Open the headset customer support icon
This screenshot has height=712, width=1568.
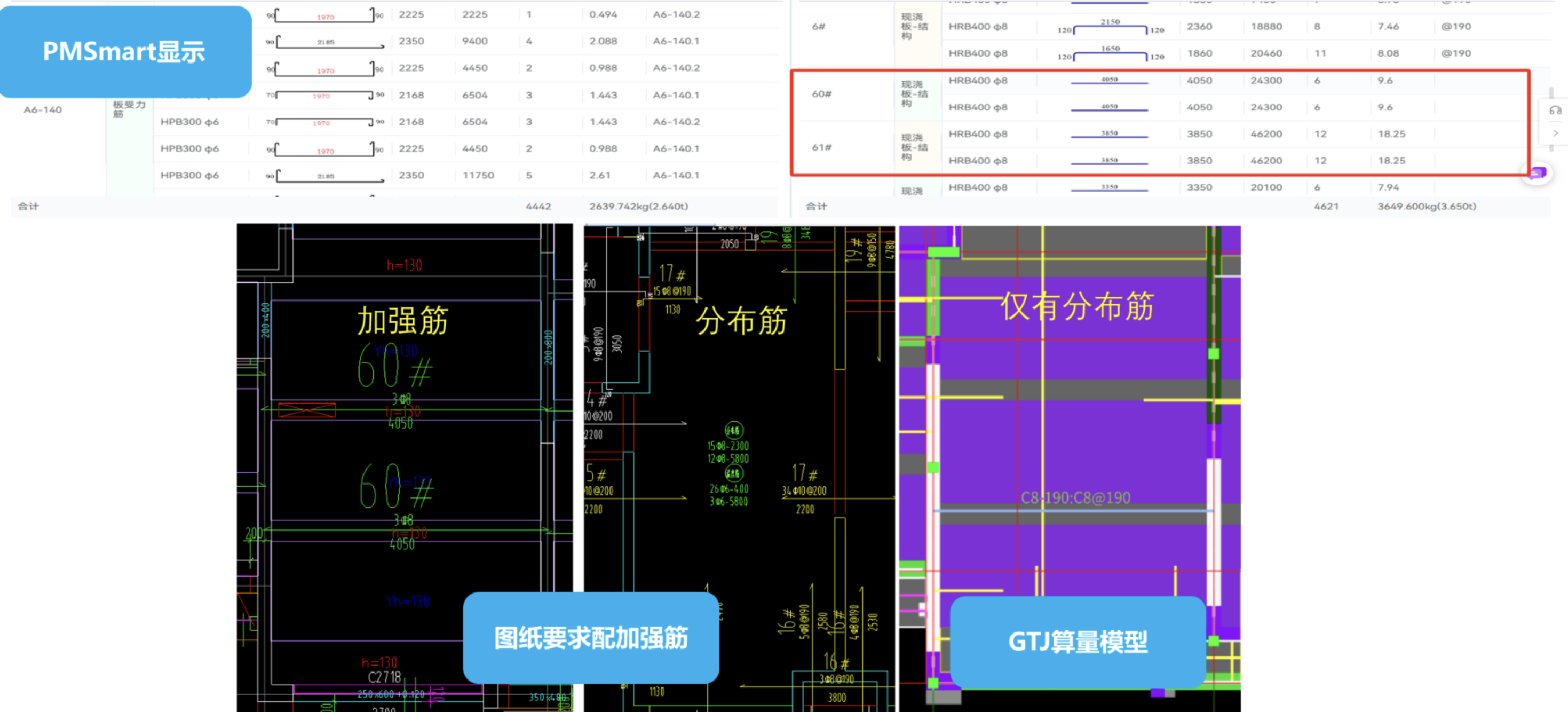pyautogui.click(x=1555, y=110)
